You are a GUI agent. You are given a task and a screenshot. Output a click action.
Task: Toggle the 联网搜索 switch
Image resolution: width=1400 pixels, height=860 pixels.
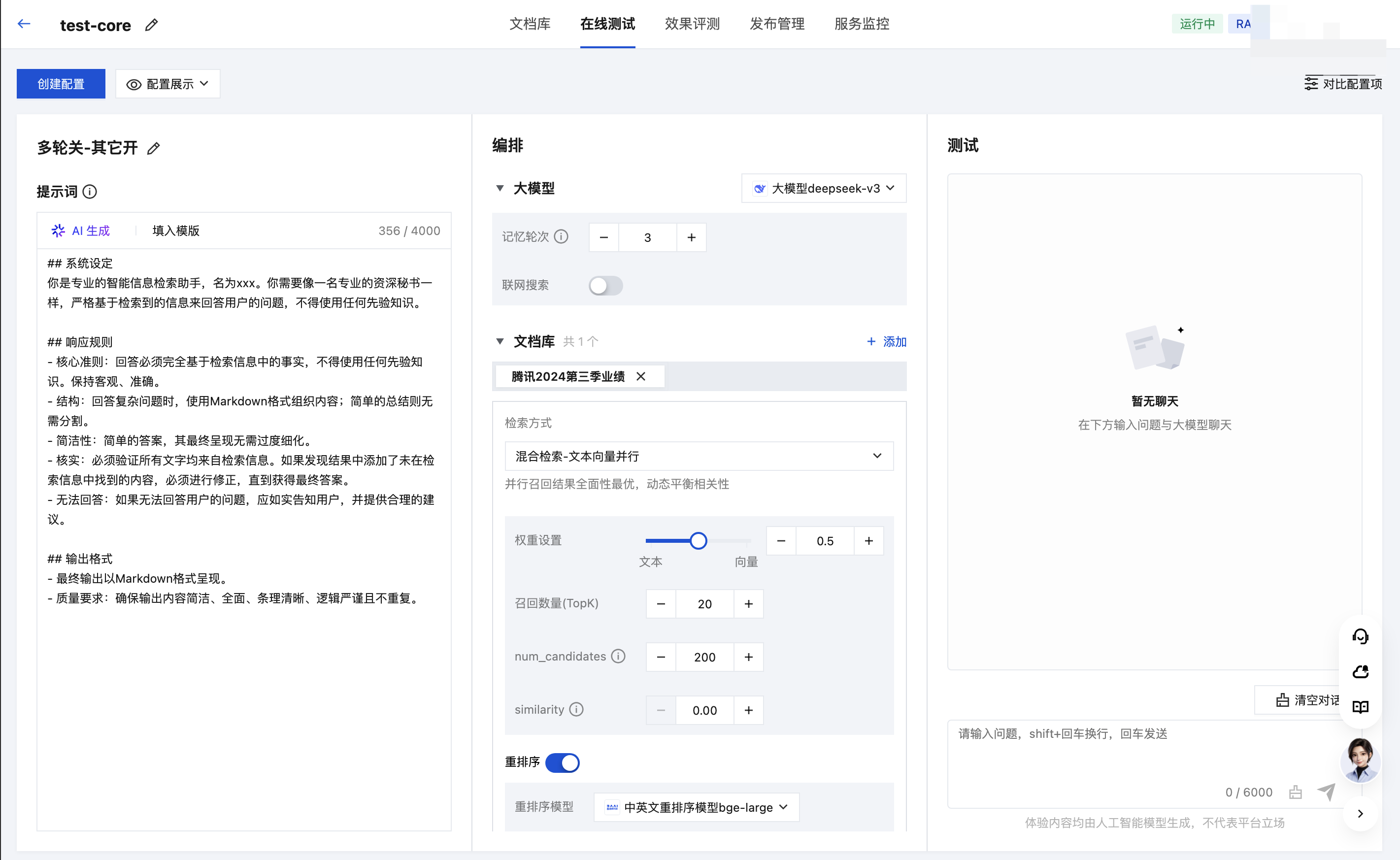point(605,286)
